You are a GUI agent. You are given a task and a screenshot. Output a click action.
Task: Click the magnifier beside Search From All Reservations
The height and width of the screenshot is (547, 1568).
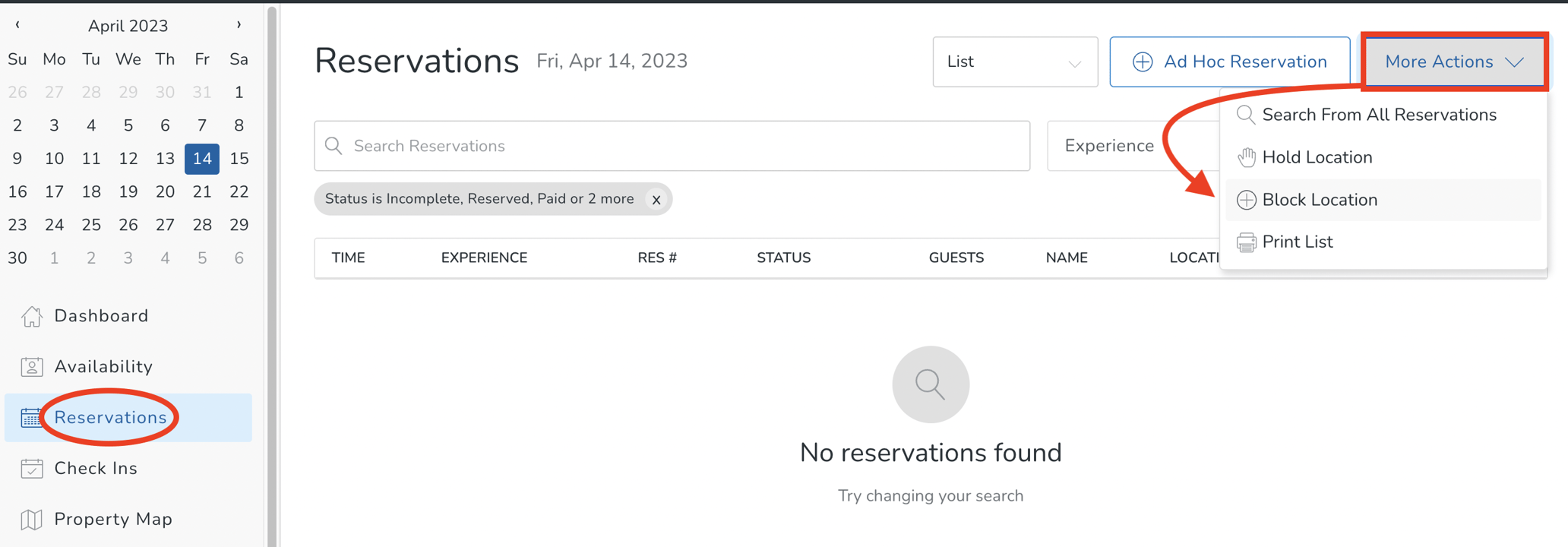(1245, 115)
